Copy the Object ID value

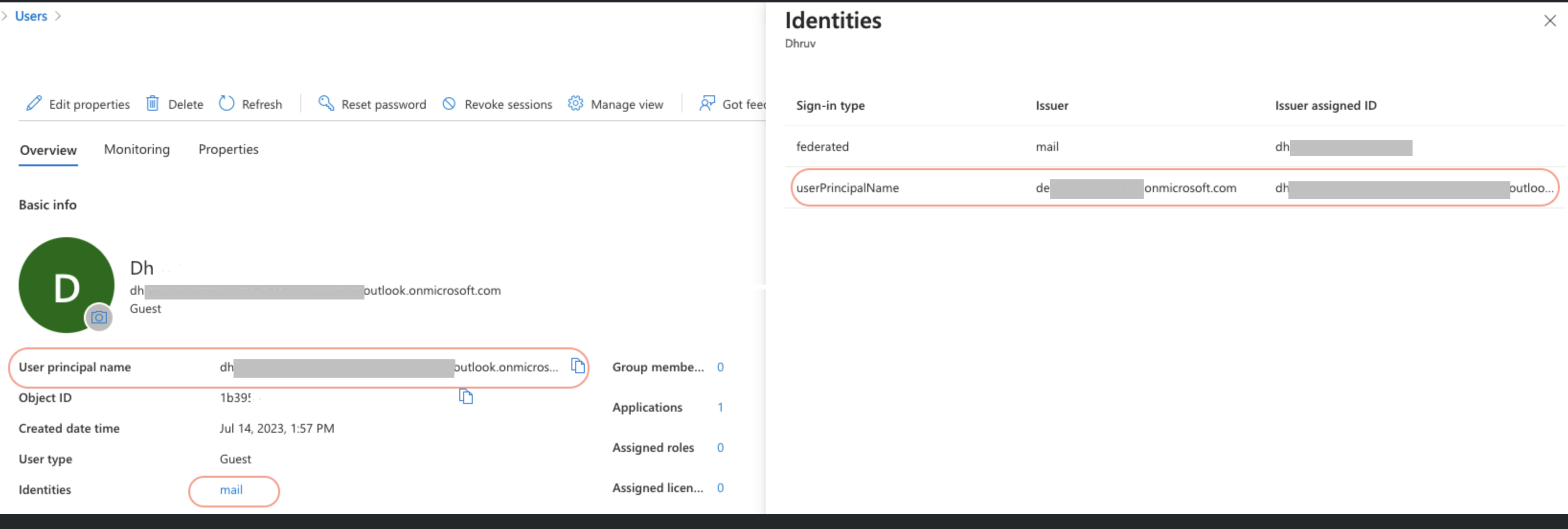466,396
